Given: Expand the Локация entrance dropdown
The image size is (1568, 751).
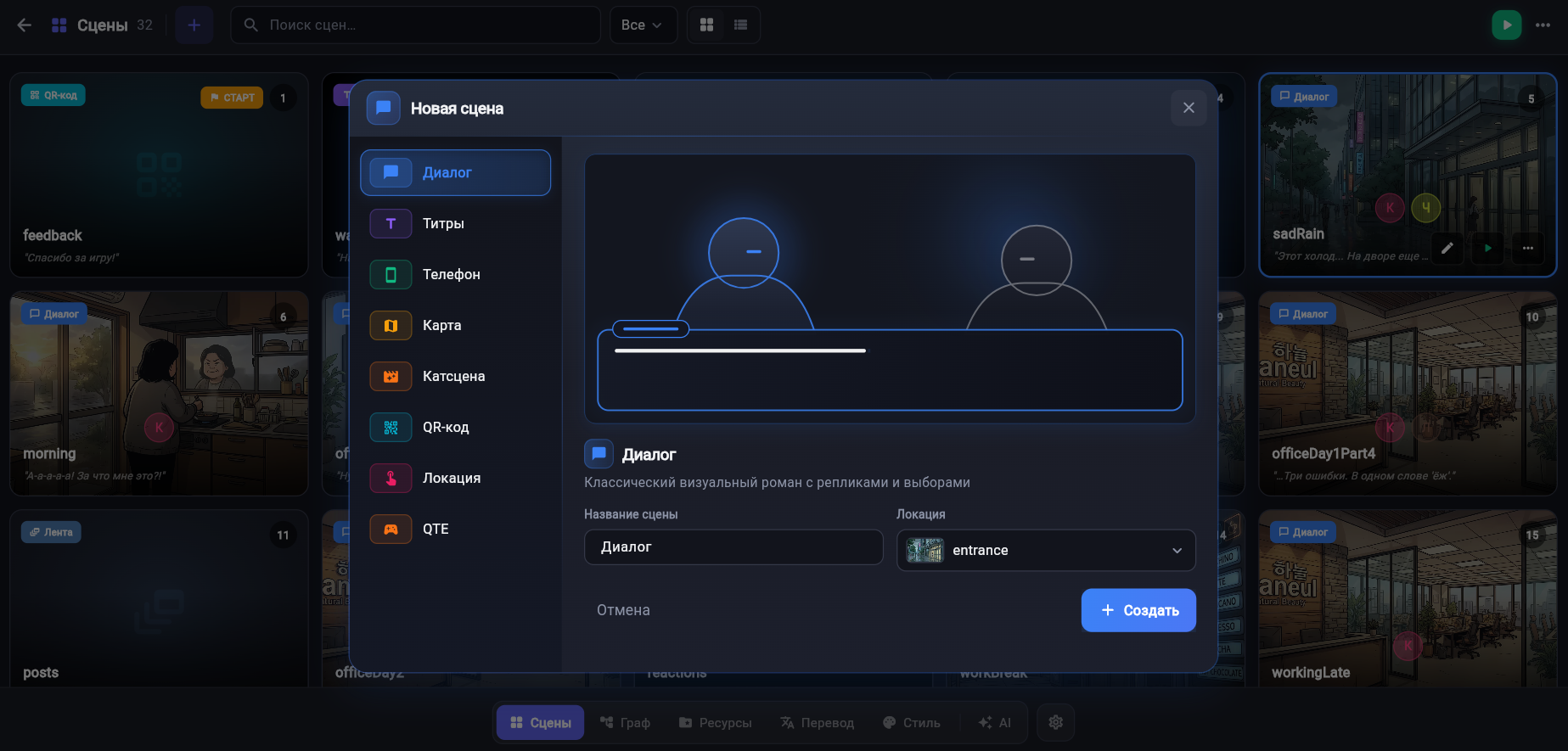Looking at the screenshot, I should (x=1046, y=550).
